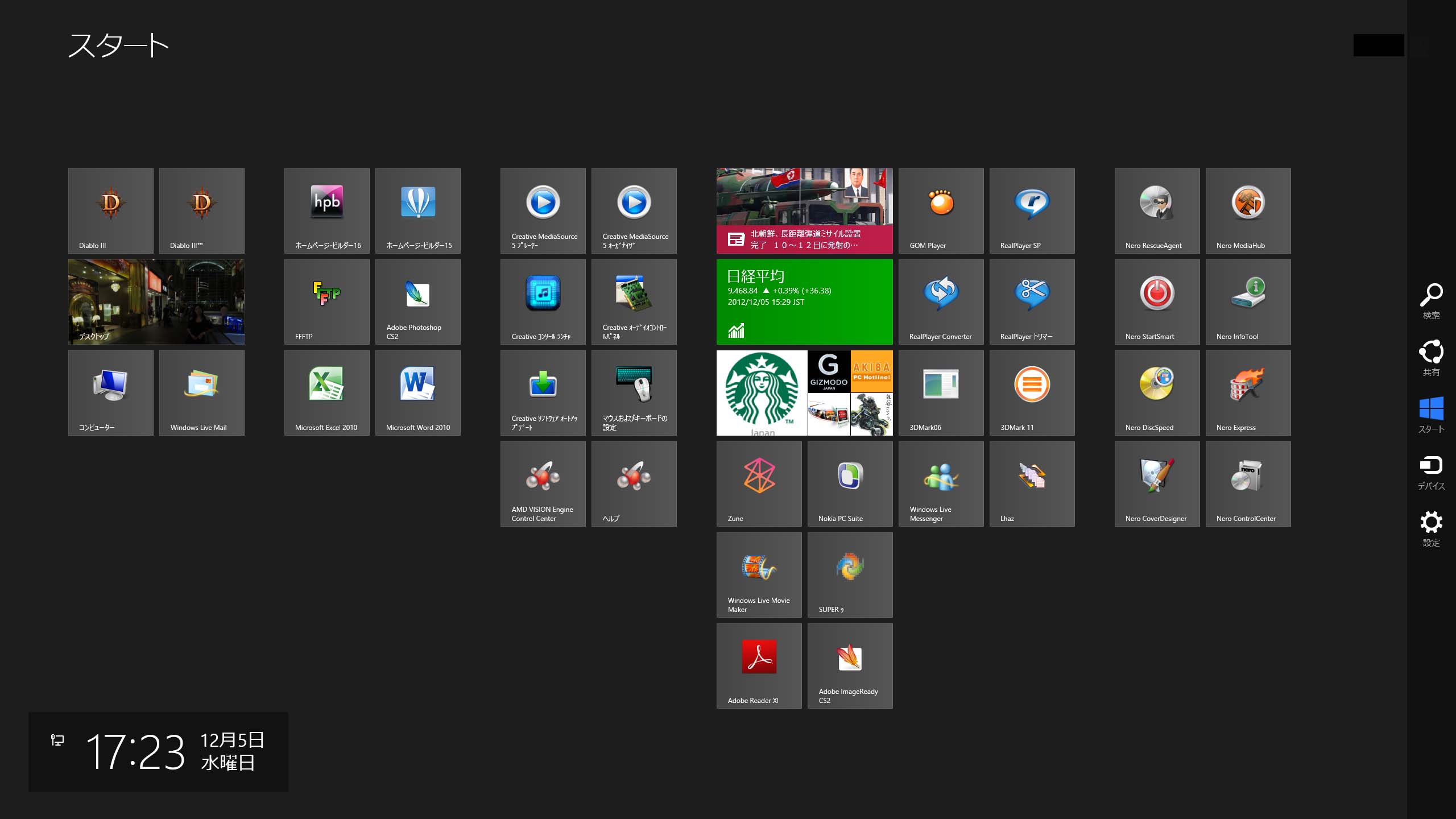Image resolution: width=1456 pixels, height=819 pixels.
Task: Open Nero ControlCenter
Action: [1248, 484]
